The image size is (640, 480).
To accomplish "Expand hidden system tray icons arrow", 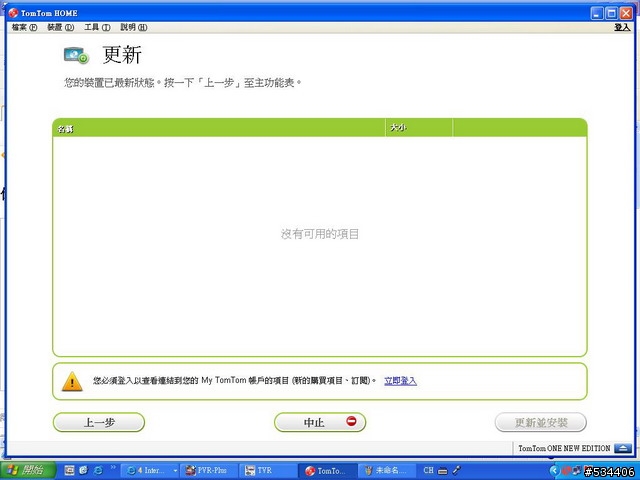I will click(x=553, y=471).
